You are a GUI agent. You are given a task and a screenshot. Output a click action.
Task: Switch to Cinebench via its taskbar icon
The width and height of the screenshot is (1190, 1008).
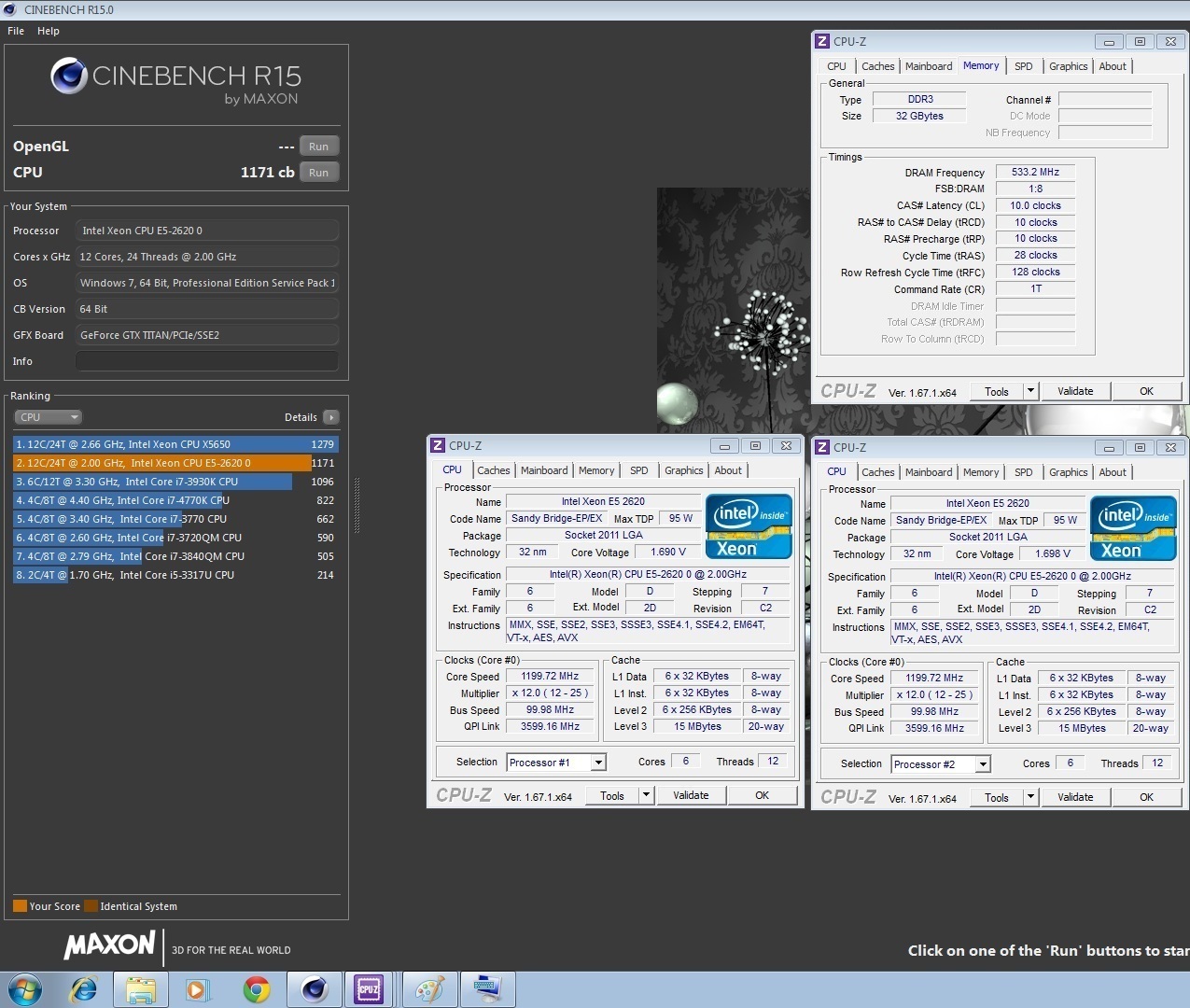pyautogui.click(x=315, y=989)
